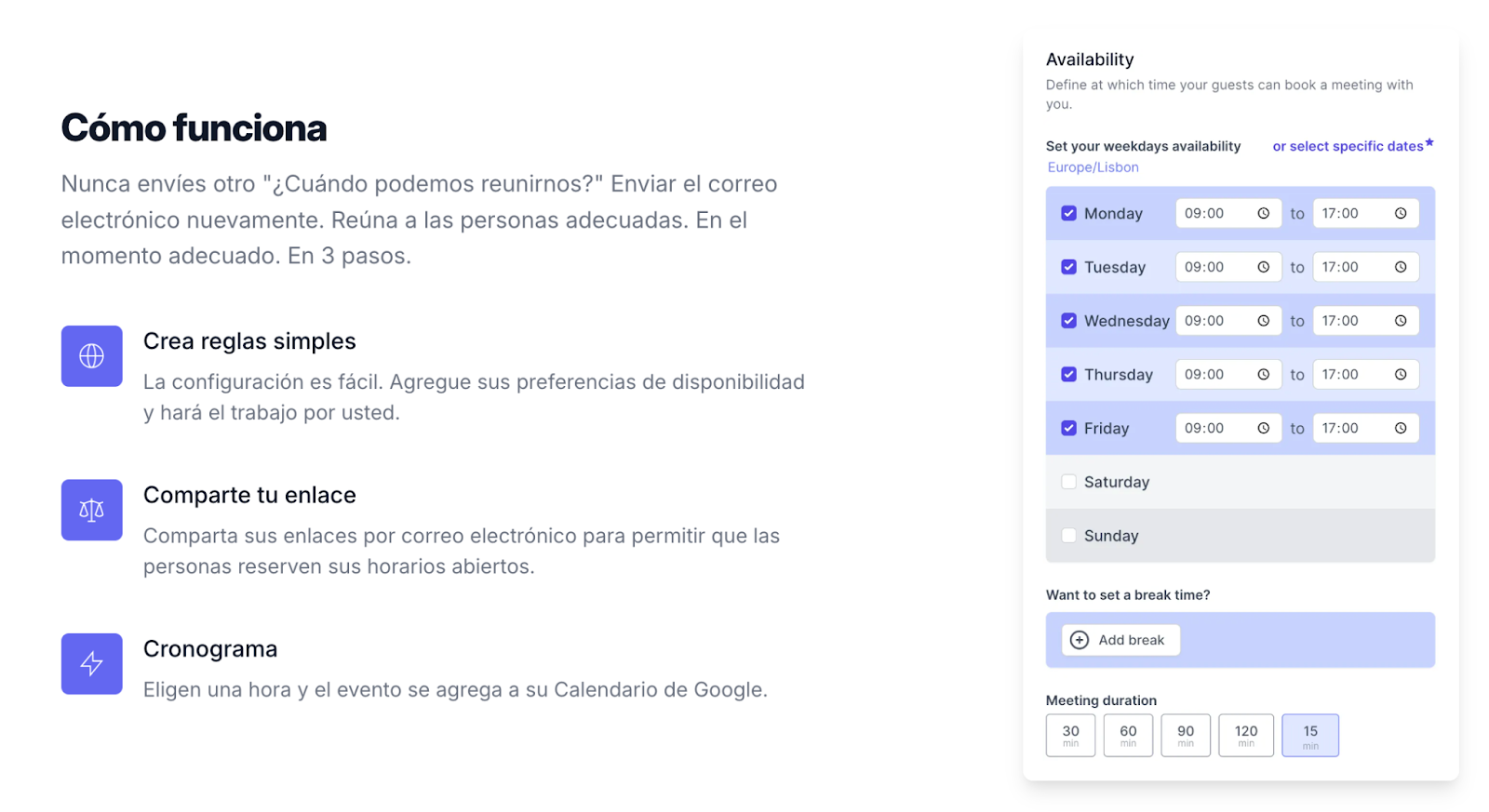Click the globe icon beside Crea reglas simples
The width and height of the screenshot is (1489, 812).
click(x=91, y=356)
